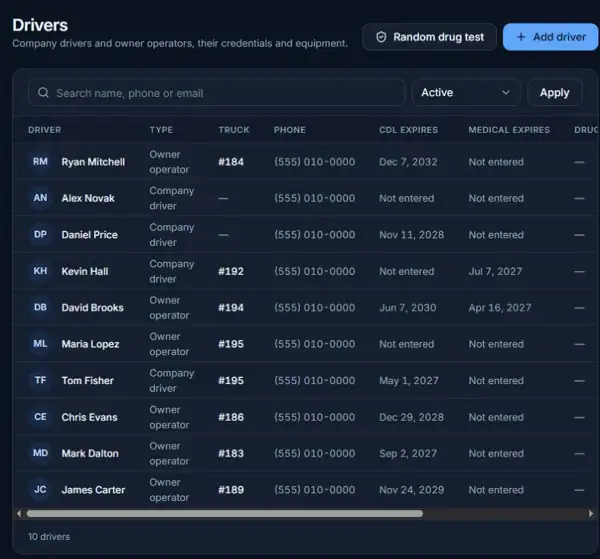Viewport: 600px width, 559px height.
Task: Click truck #195 in Maria Lopez's row
Action: pos(231,344)
